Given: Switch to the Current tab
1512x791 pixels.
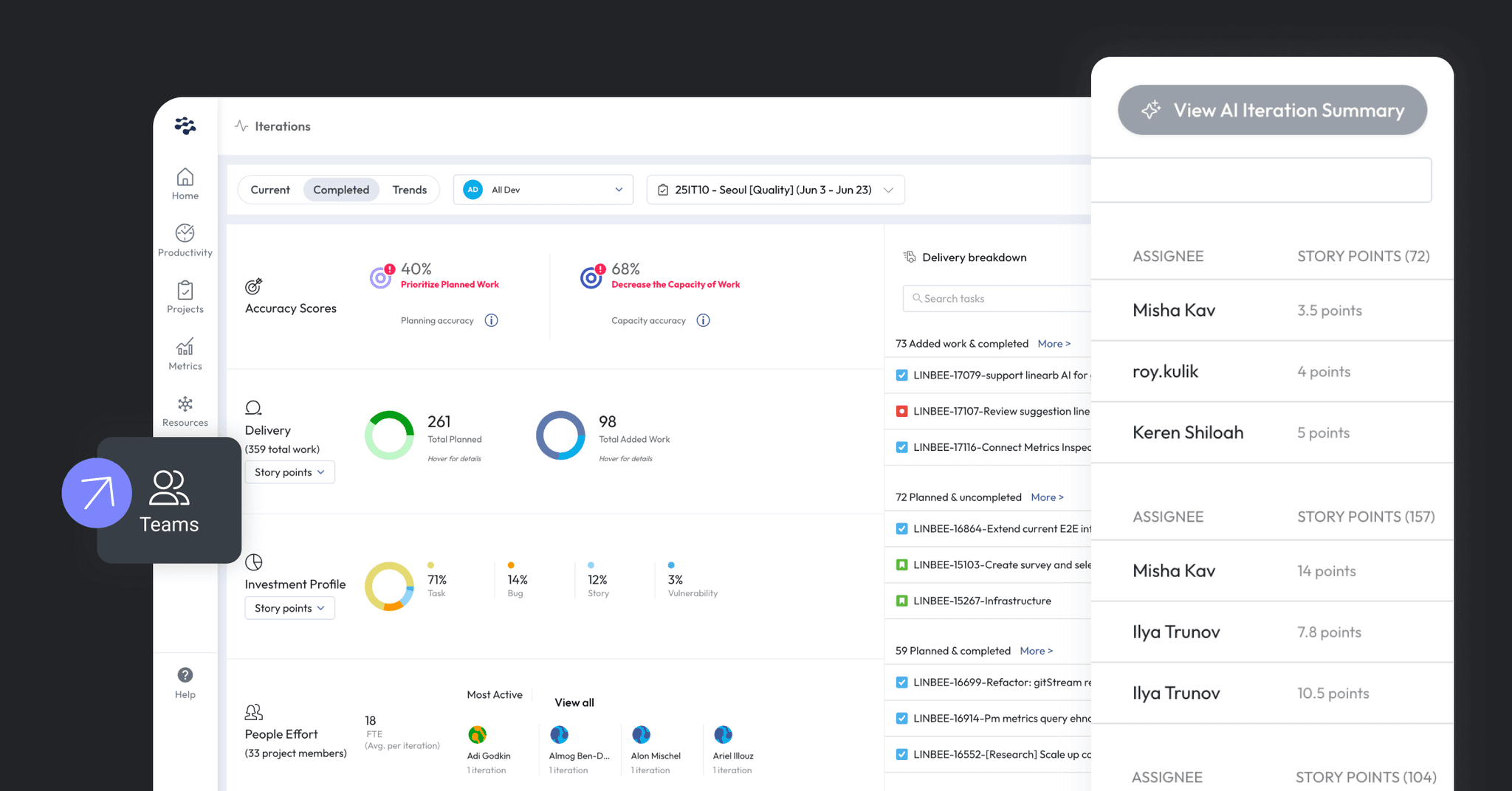Looking at the screenshot, I should pos(270,190).
